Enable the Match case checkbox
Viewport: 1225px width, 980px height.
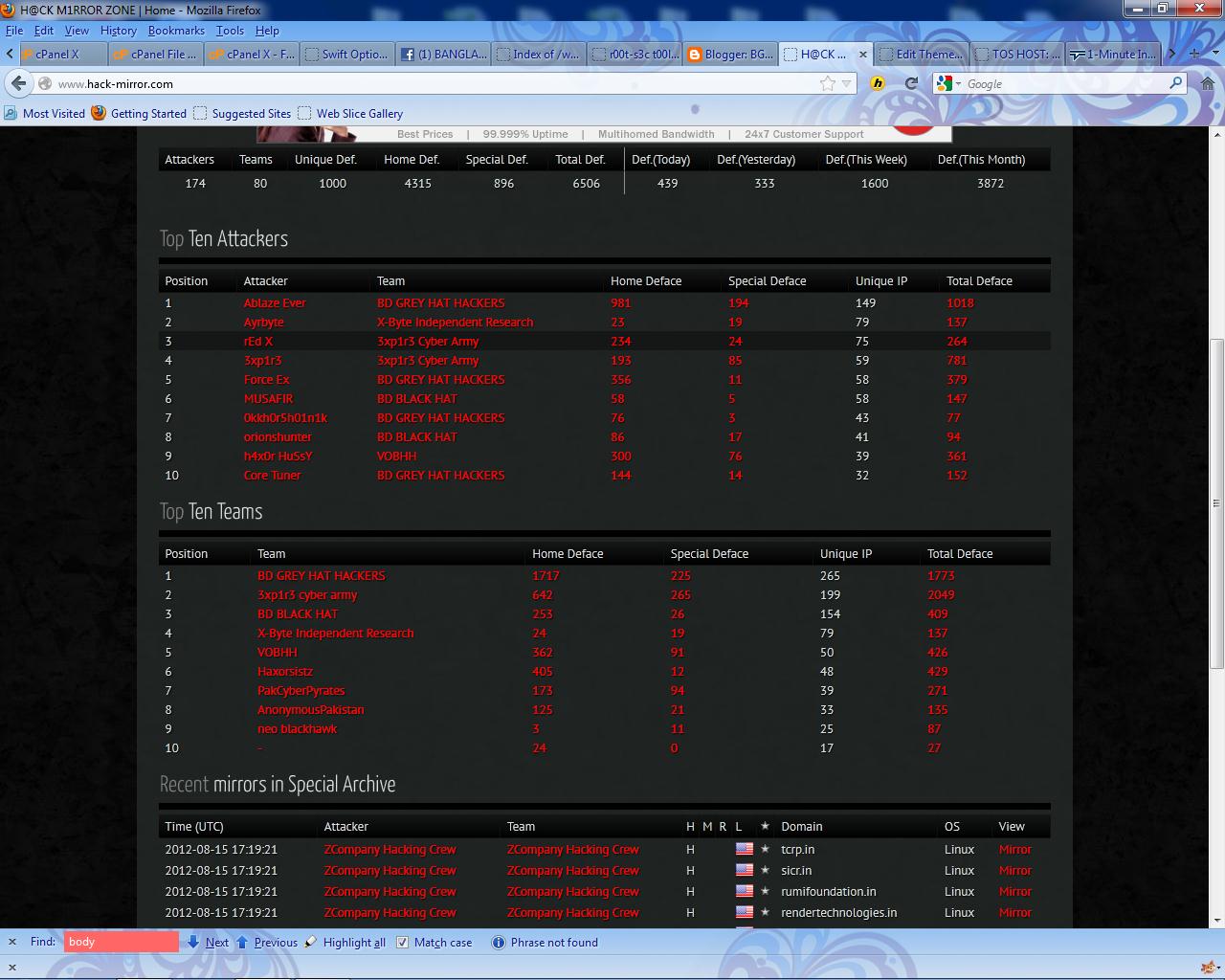(402, 942)
